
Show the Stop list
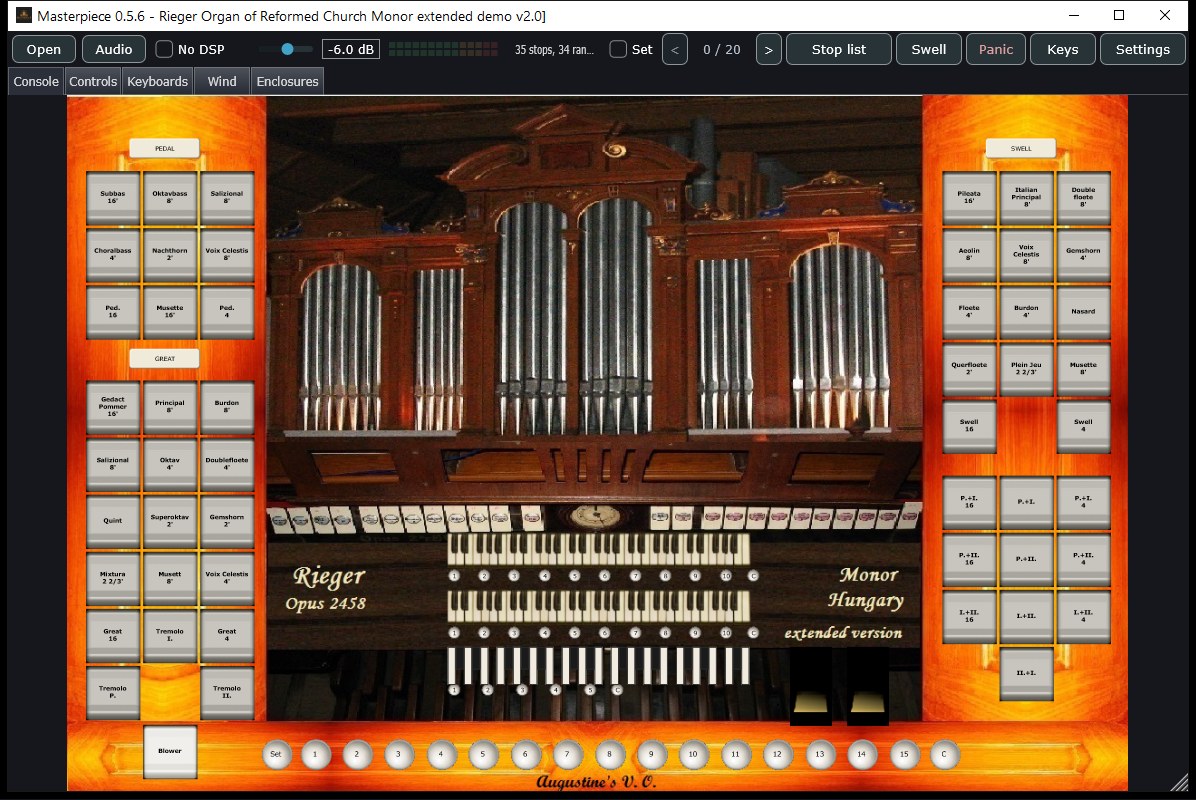pyautogui.click(x=838, y=50)
